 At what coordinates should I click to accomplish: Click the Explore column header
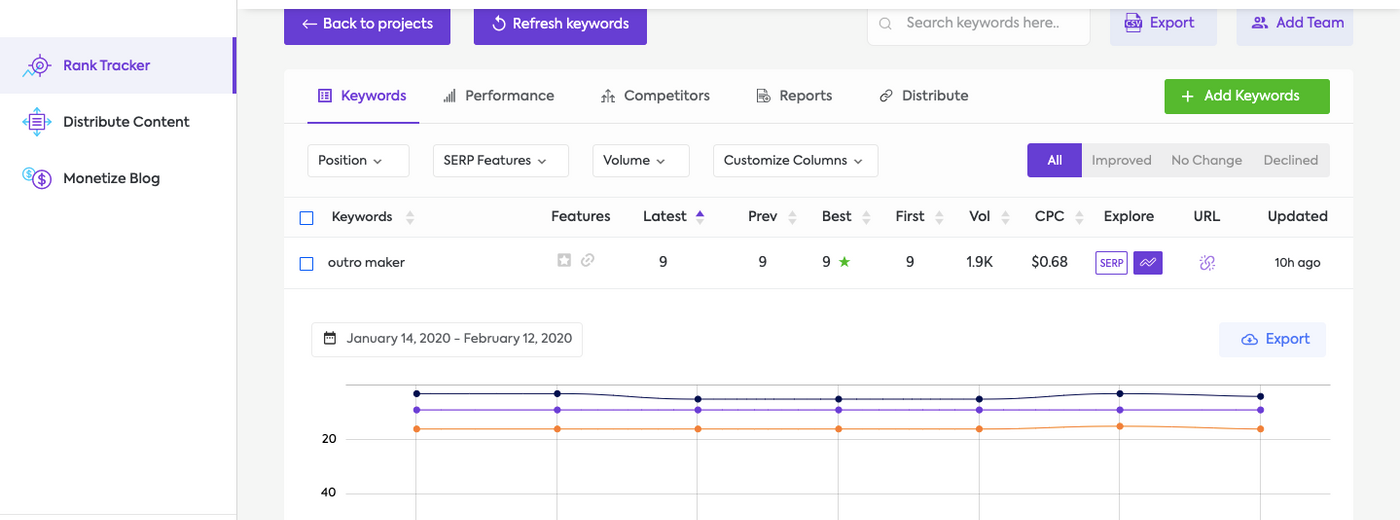pos(1129,216)
